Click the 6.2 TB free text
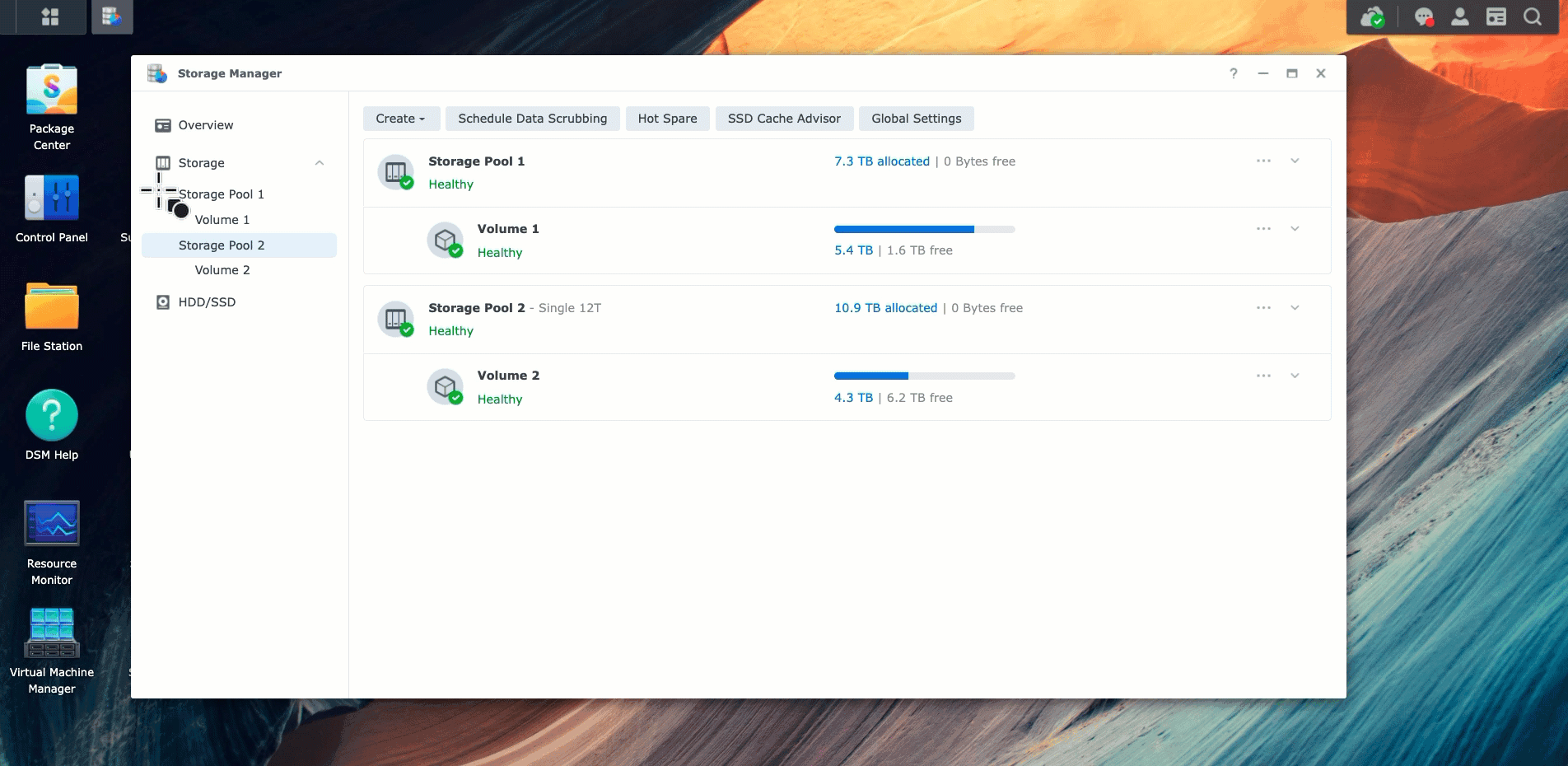Image resolution: width=1568 pixels, height=766 pixels. click(x=920, y=398)
